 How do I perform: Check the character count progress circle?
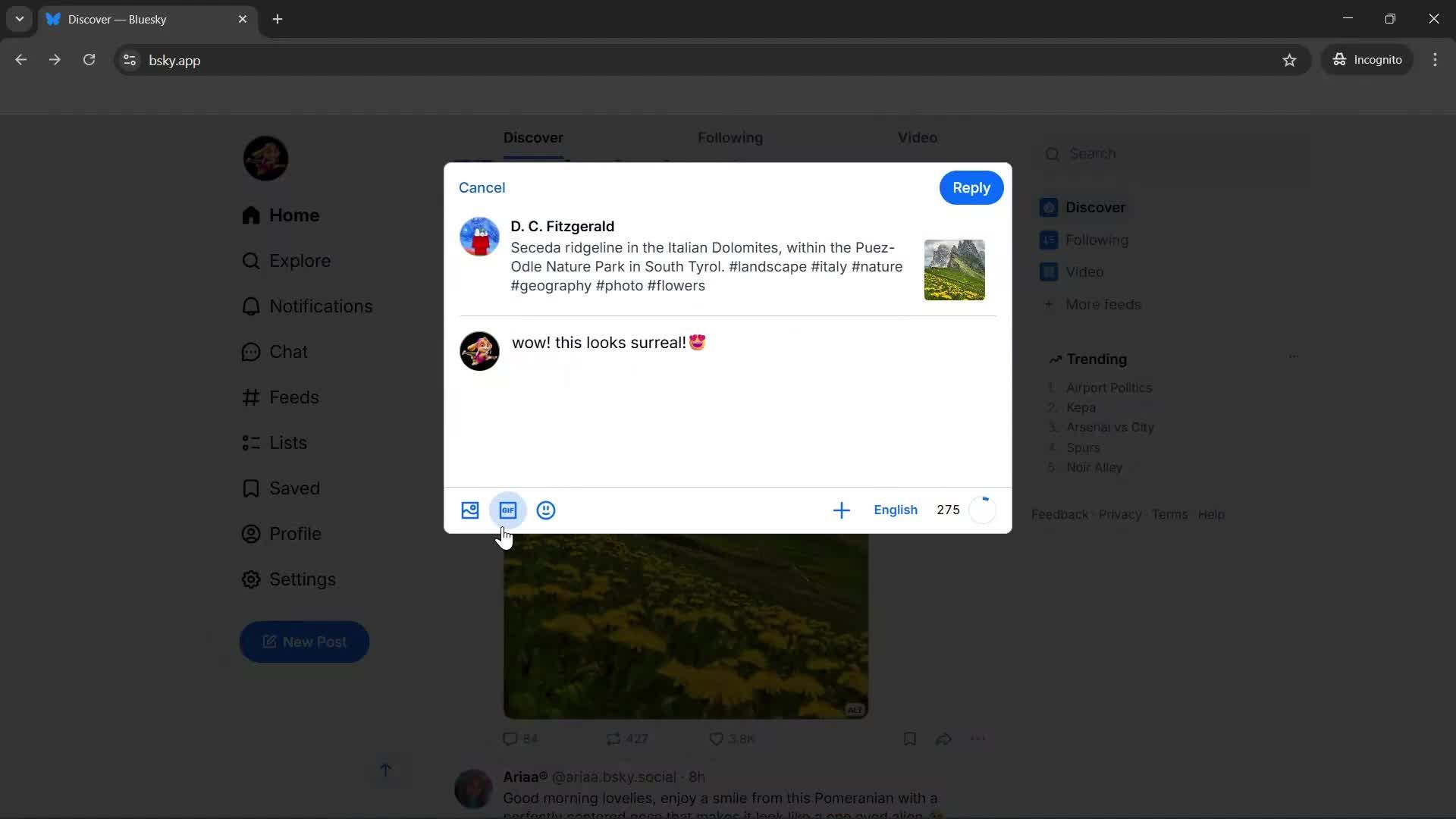point(983,510)
